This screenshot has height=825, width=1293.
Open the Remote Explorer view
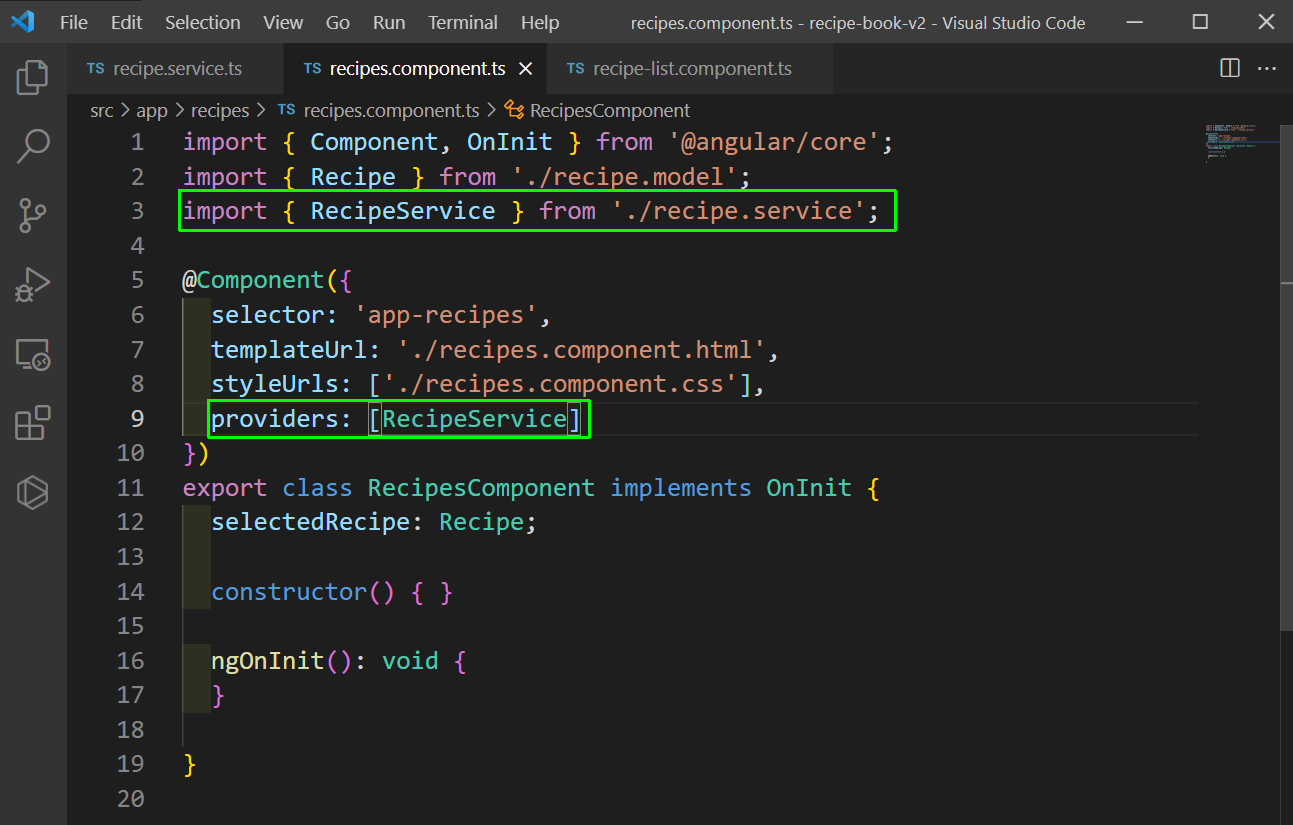33,354
